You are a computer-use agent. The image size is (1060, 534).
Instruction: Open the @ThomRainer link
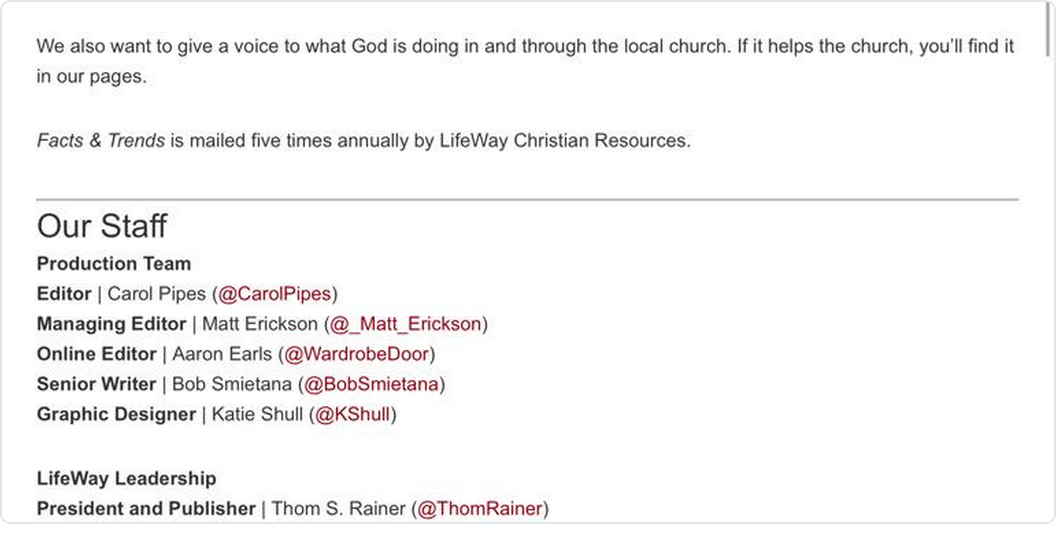(480, 508)
